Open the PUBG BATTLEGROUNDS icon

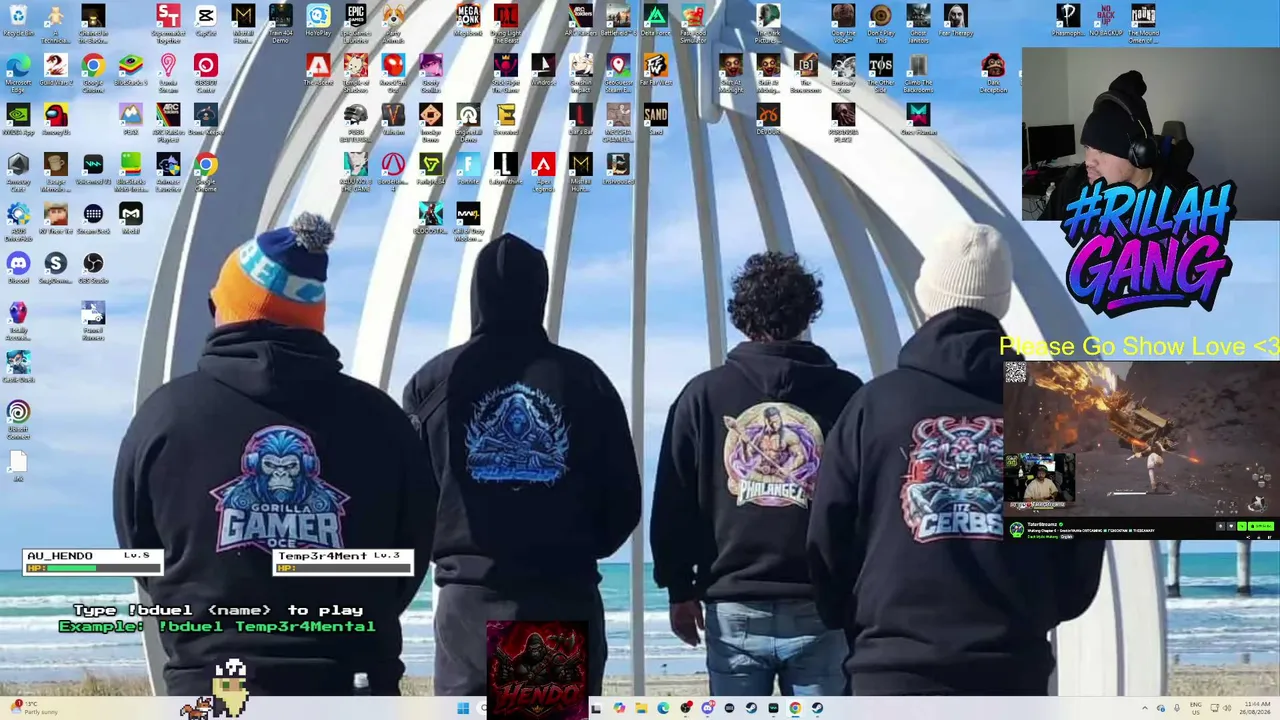click(x=356, y=124)
